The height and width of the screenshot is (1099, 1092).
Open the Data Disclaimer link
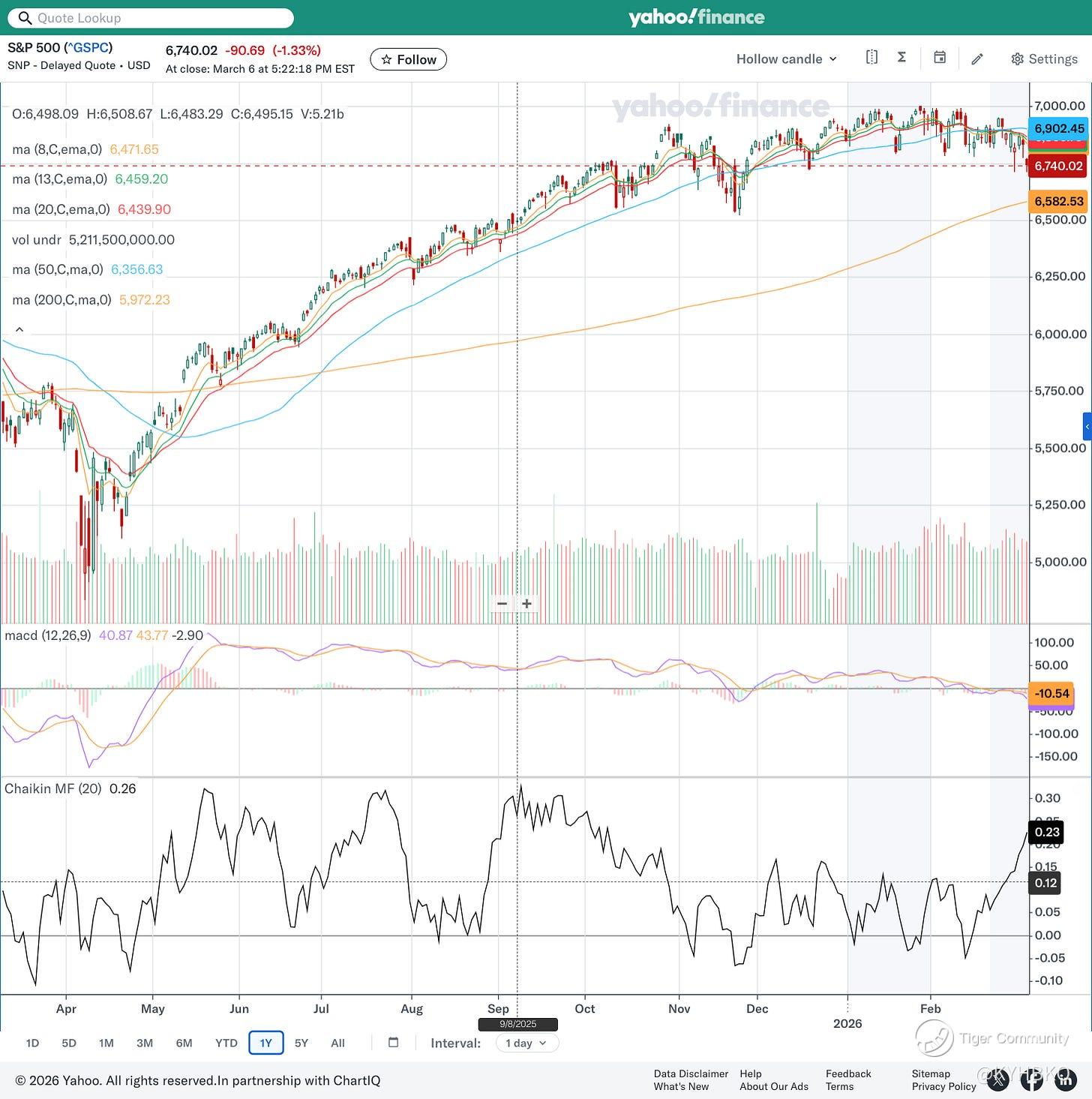point(691,1073)
